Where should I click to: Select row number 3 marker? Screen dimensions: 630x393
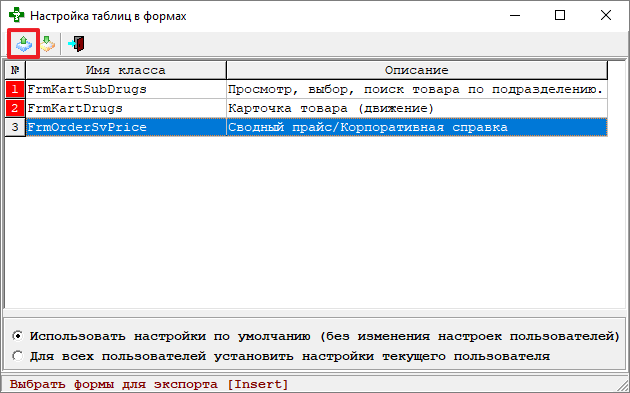[15, 127]
